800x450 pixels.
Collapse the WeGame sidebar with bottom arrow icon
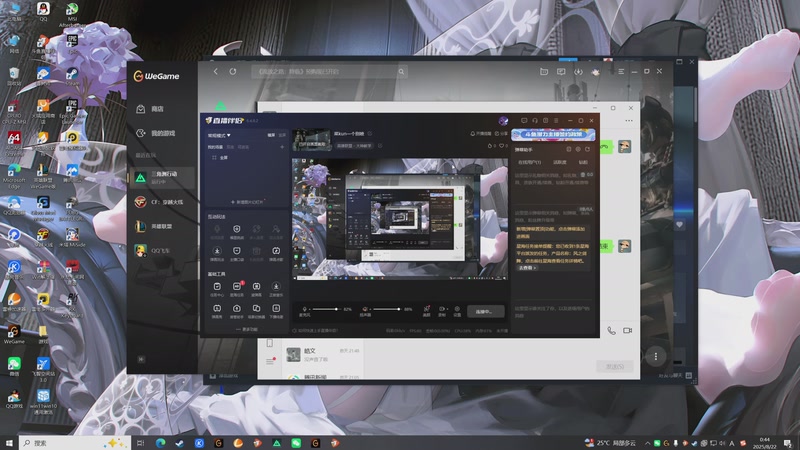(141, 359)
